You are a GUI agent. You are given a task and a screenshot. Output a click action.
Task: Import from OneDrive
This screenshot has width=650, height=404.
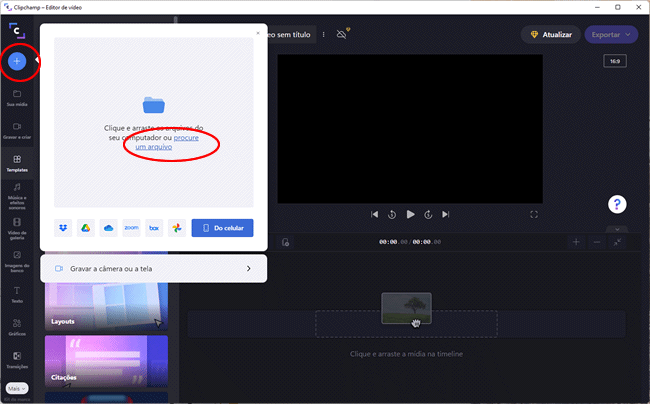point(108,228)
